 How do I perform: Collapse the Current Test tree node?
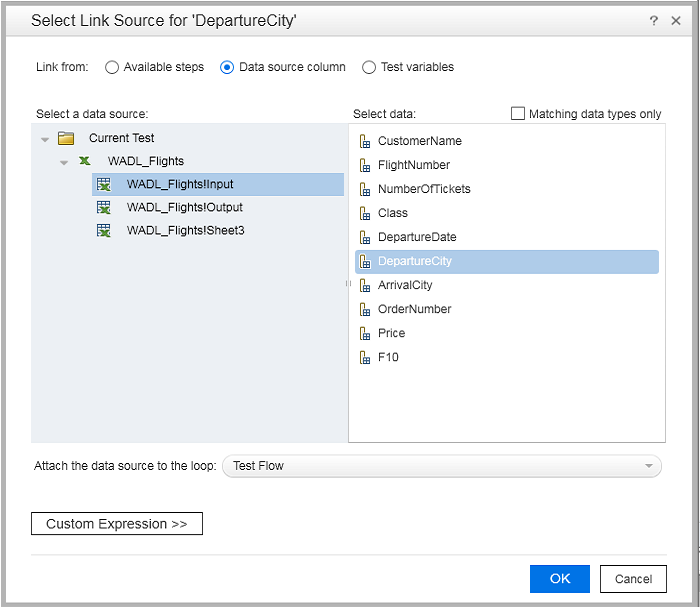point(45,139)
